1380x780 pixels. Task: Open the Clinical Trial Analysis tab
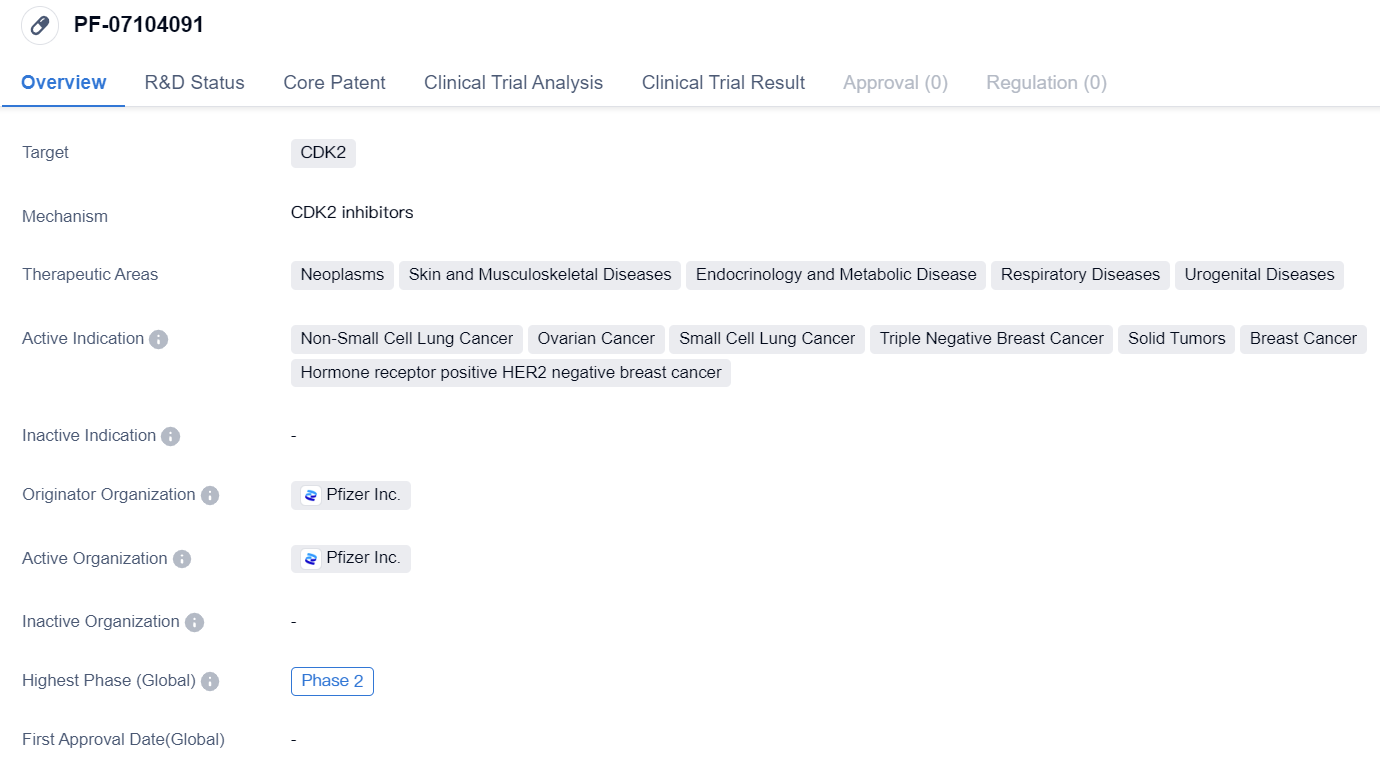click(x=513, y=83)
